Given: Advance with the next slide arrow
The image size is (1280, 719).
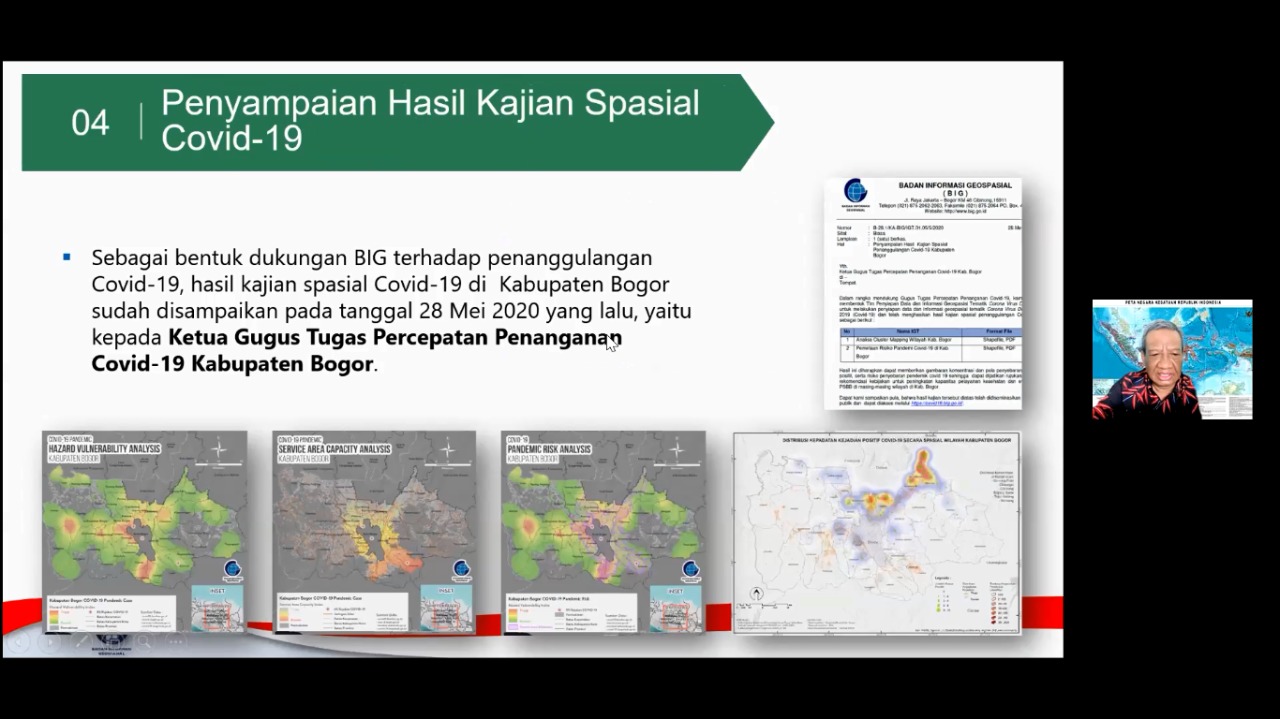Looking at the screenshot, I should click(50, 643).
